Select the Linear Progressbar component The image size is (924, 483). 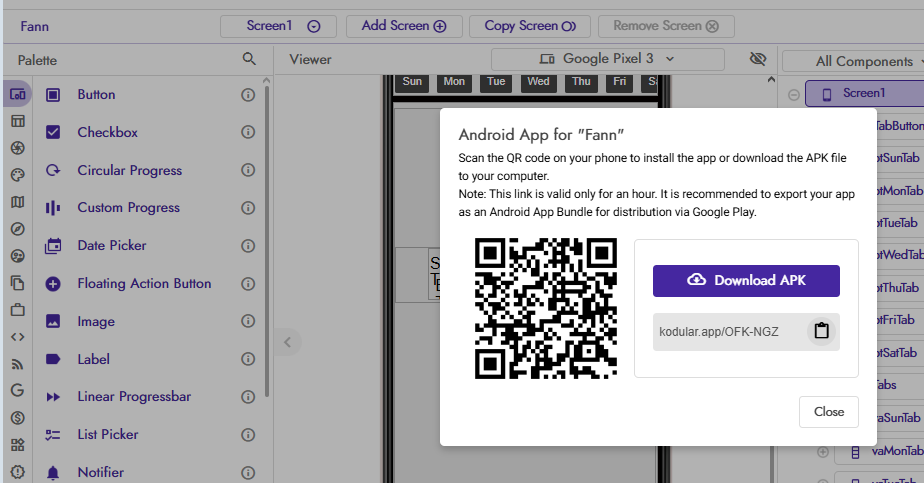(x=133, y=397)
